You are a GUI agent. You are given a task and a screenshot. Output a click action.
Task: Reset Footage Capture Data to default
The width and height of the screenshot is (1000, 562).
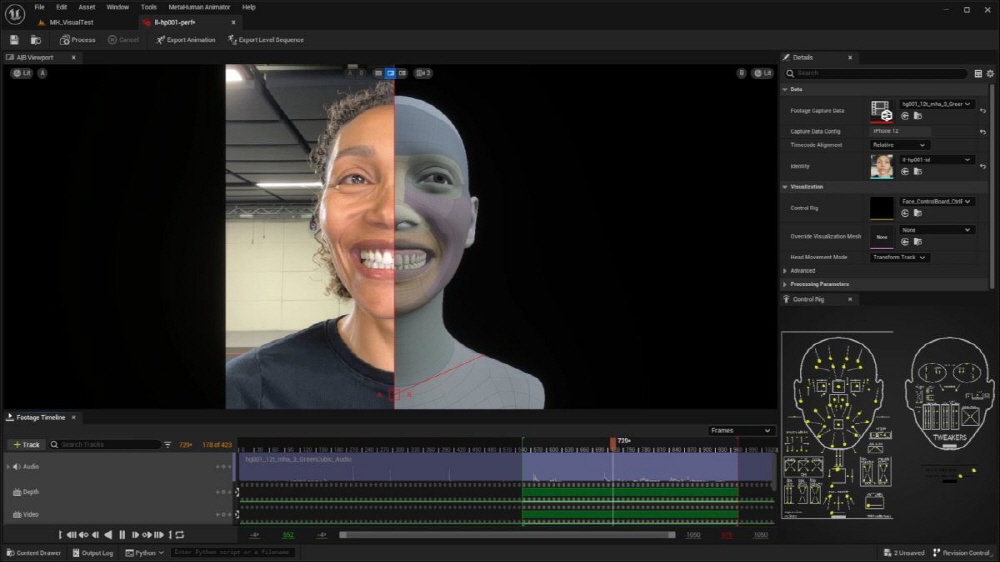coord(983,110)
